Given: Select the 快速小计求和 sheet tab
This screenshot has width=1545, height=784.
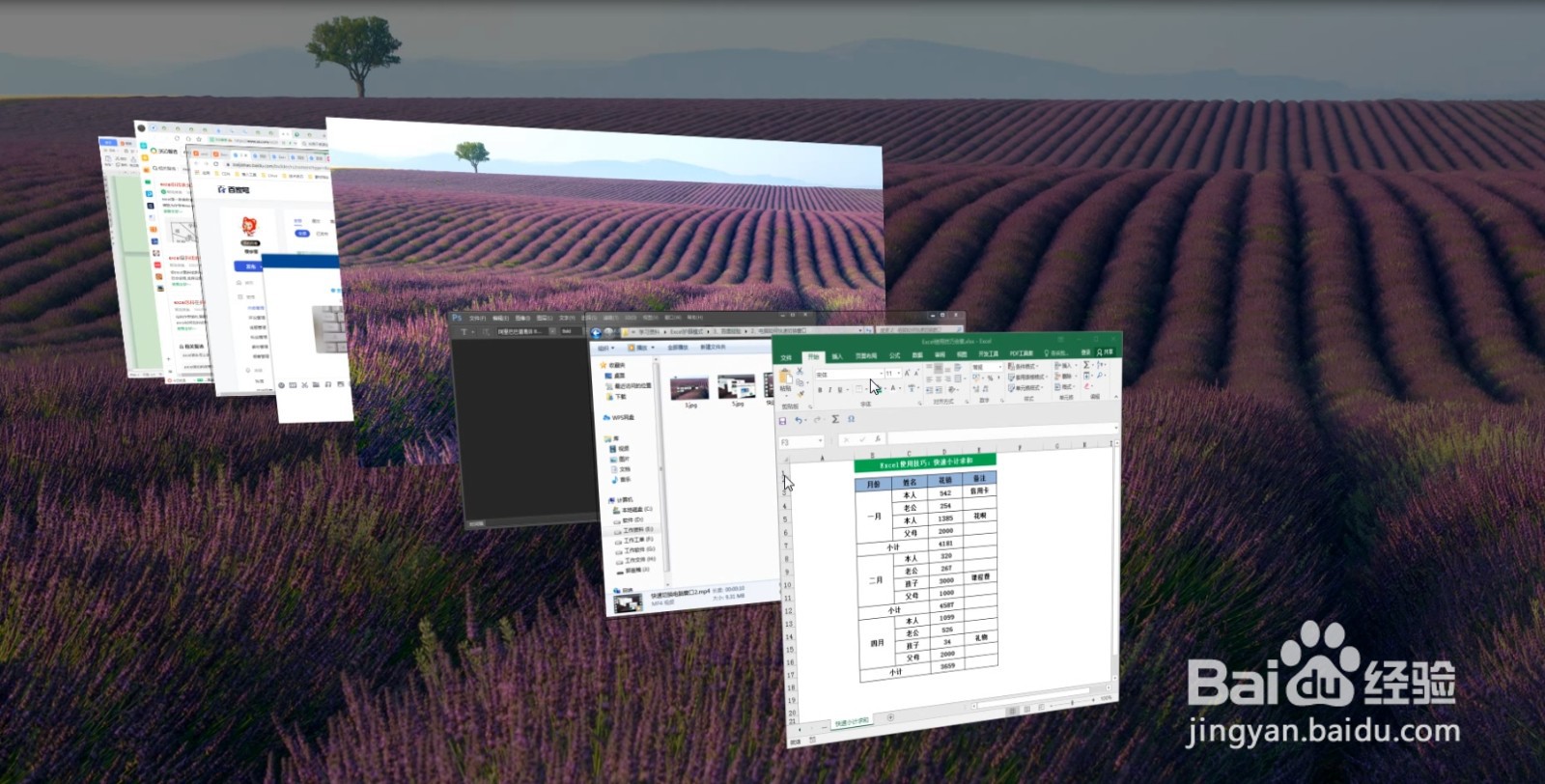Looking at the screenshot, I should click(x=852, y=722).
